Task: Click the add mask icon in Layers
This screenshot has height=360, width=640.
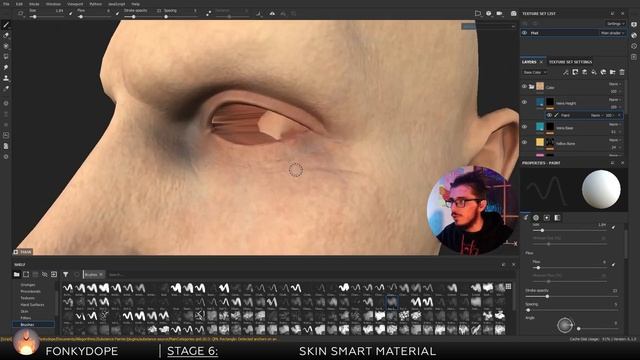Action: (x=575, y=72)
